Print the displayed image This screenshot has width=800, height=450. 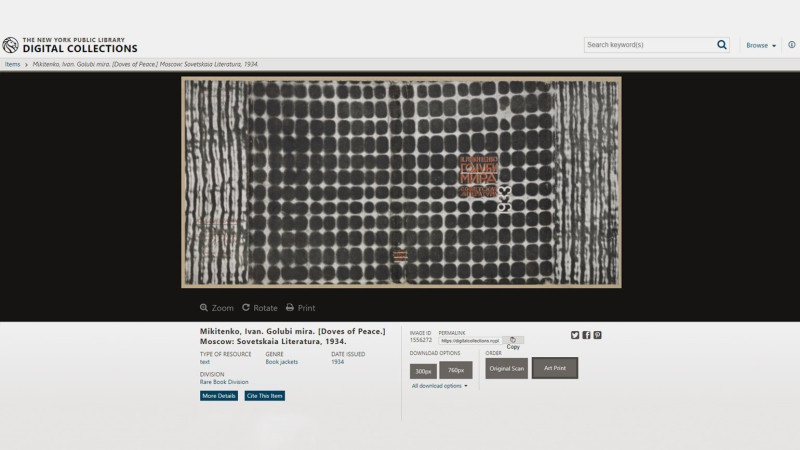301,308
